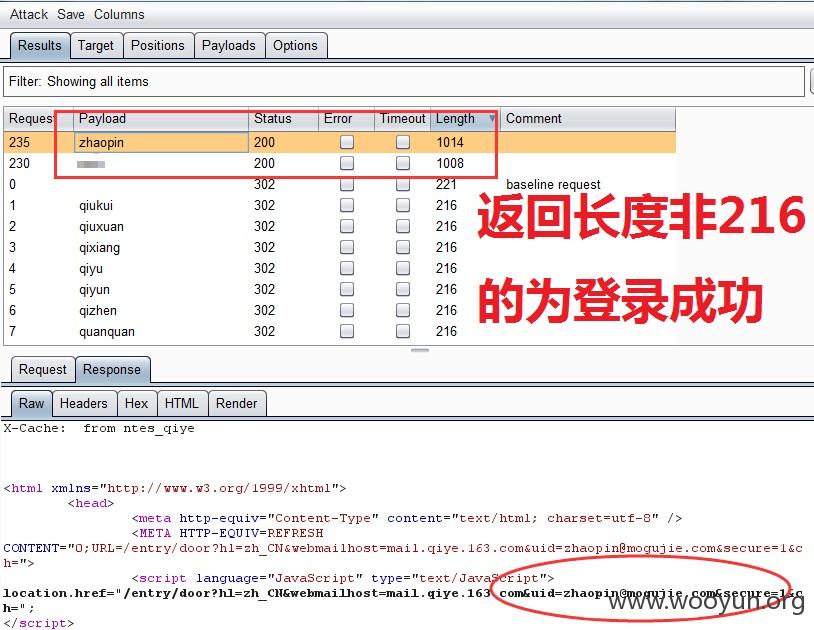Switch to the Response tab
The height and width of the screenshot is (630, 814).
click(x=112, y=369)
